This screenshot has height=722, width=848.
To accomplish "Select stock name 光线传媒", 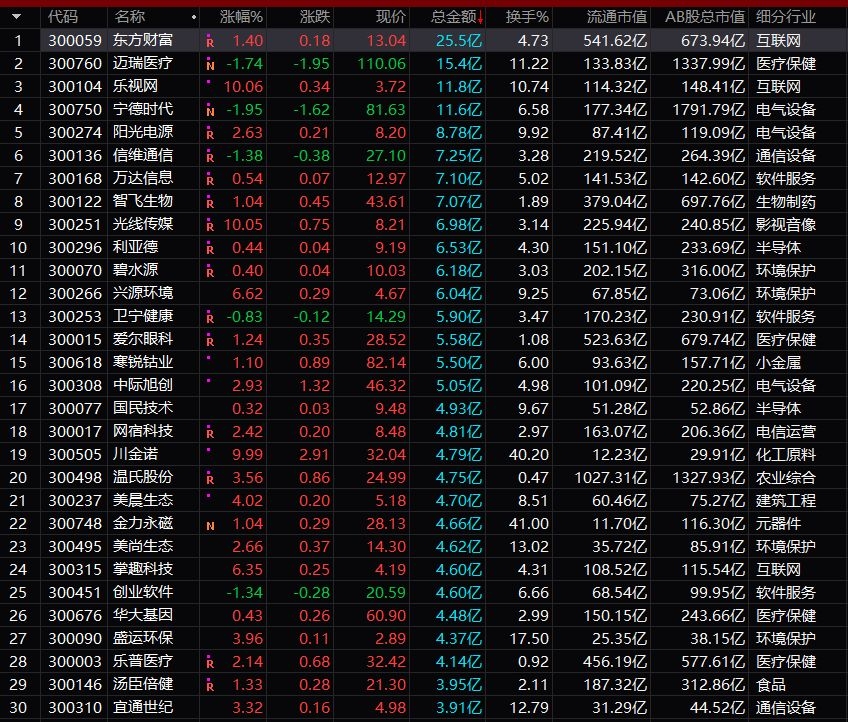I will pyautogui.click(x=143, y=224).
